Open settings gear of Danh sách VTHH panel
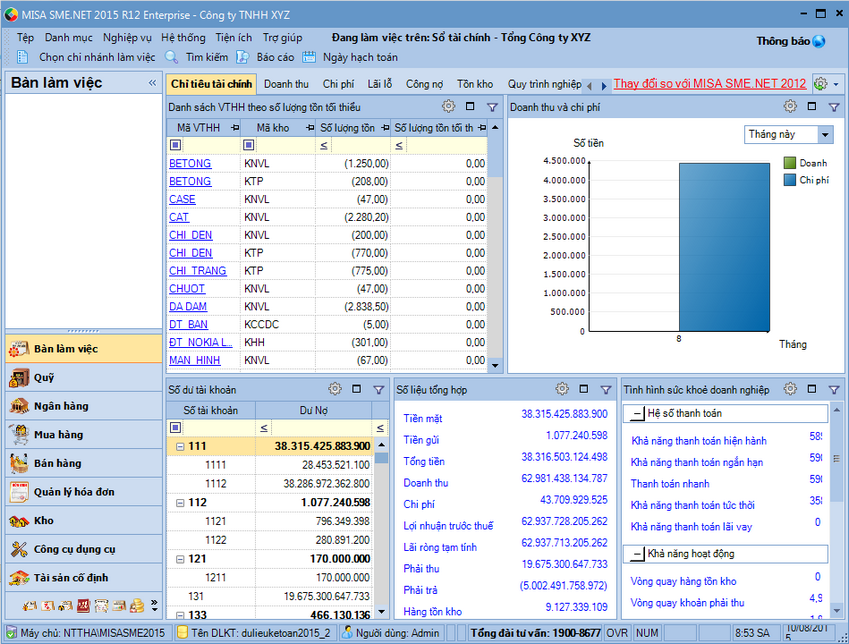 coord(448,106)
